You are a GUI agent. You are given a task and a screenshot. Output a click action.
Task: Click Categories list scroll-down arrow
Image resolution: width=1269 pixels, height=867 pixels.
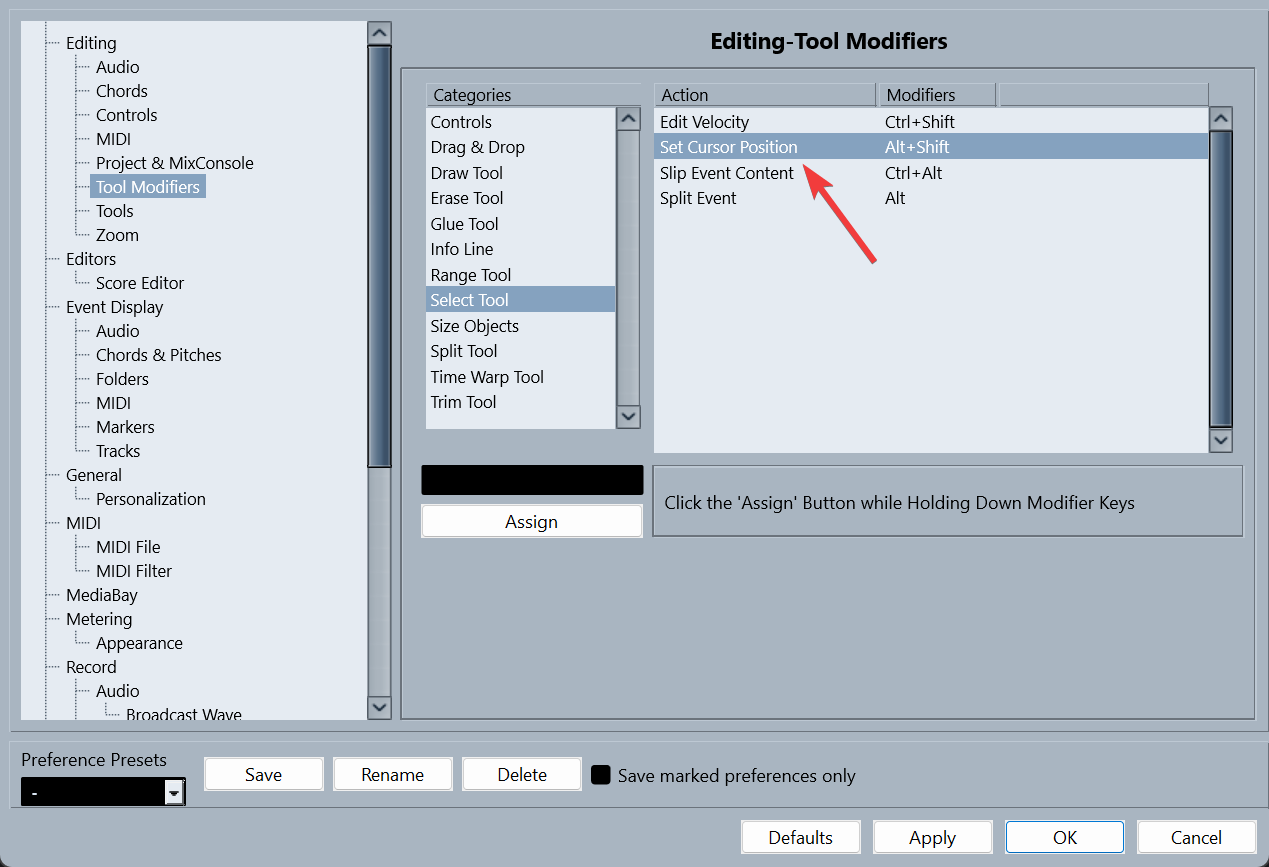pos(628,416)
